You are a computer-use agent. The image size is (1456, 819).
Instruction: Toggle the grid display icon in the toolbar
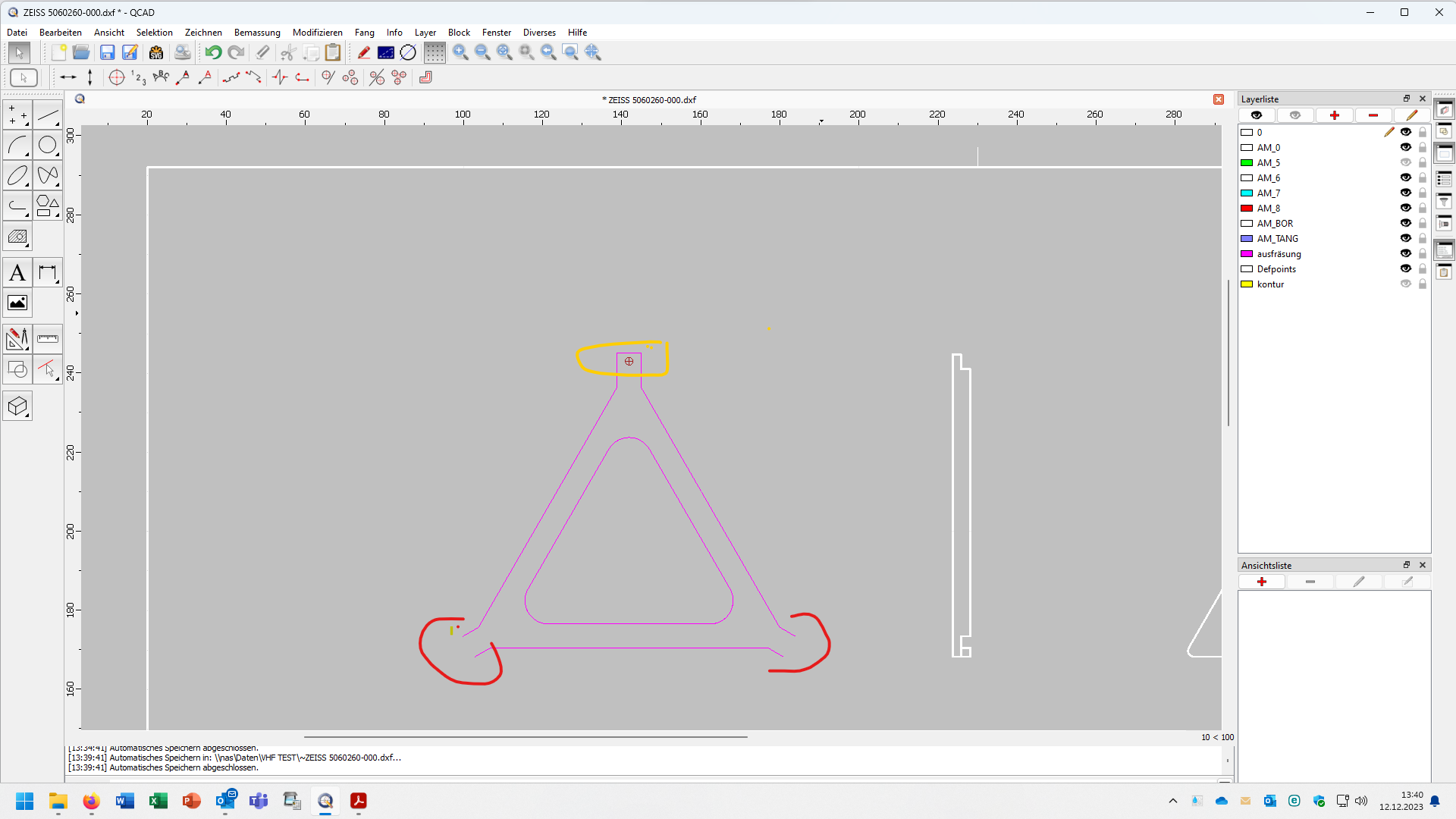pos(435,52)
